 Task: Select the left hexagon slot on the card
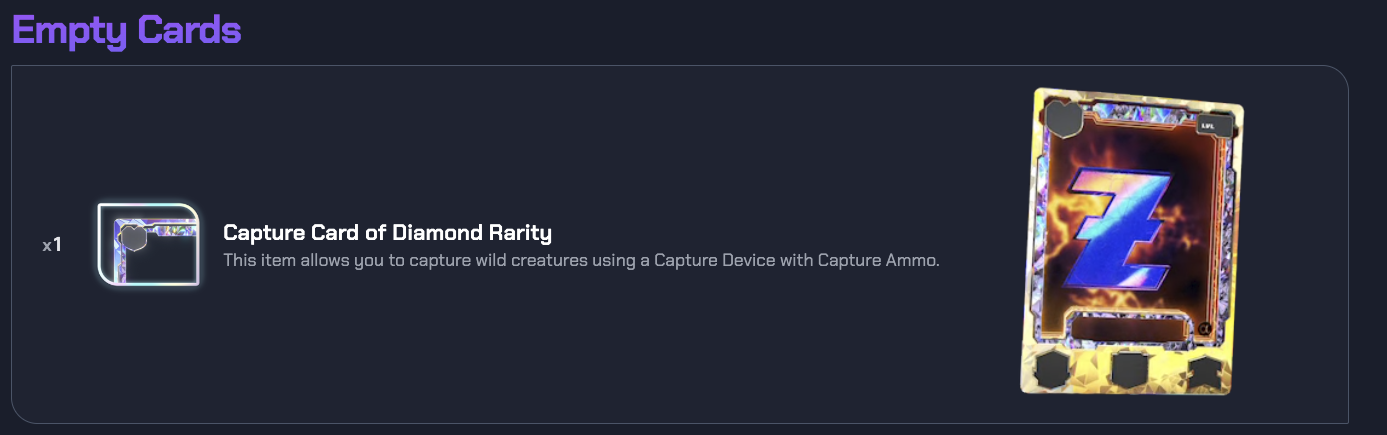coord(1053,370)
